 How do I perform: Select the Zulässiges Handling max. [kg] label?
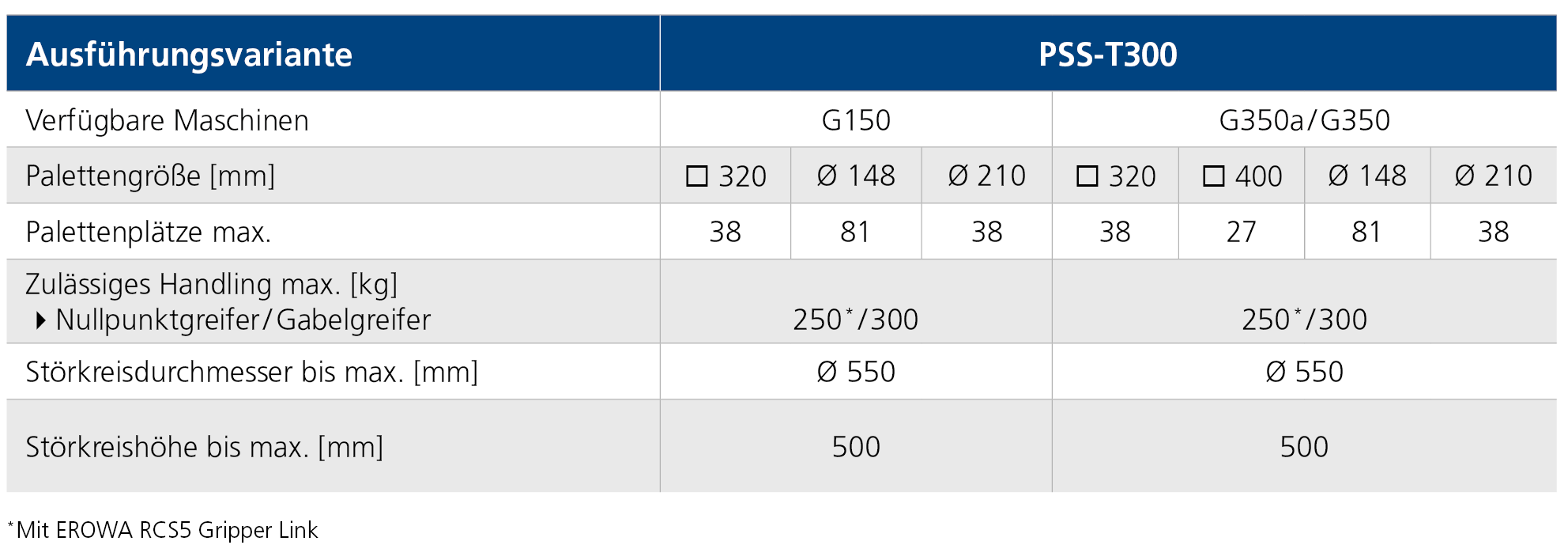211,284
